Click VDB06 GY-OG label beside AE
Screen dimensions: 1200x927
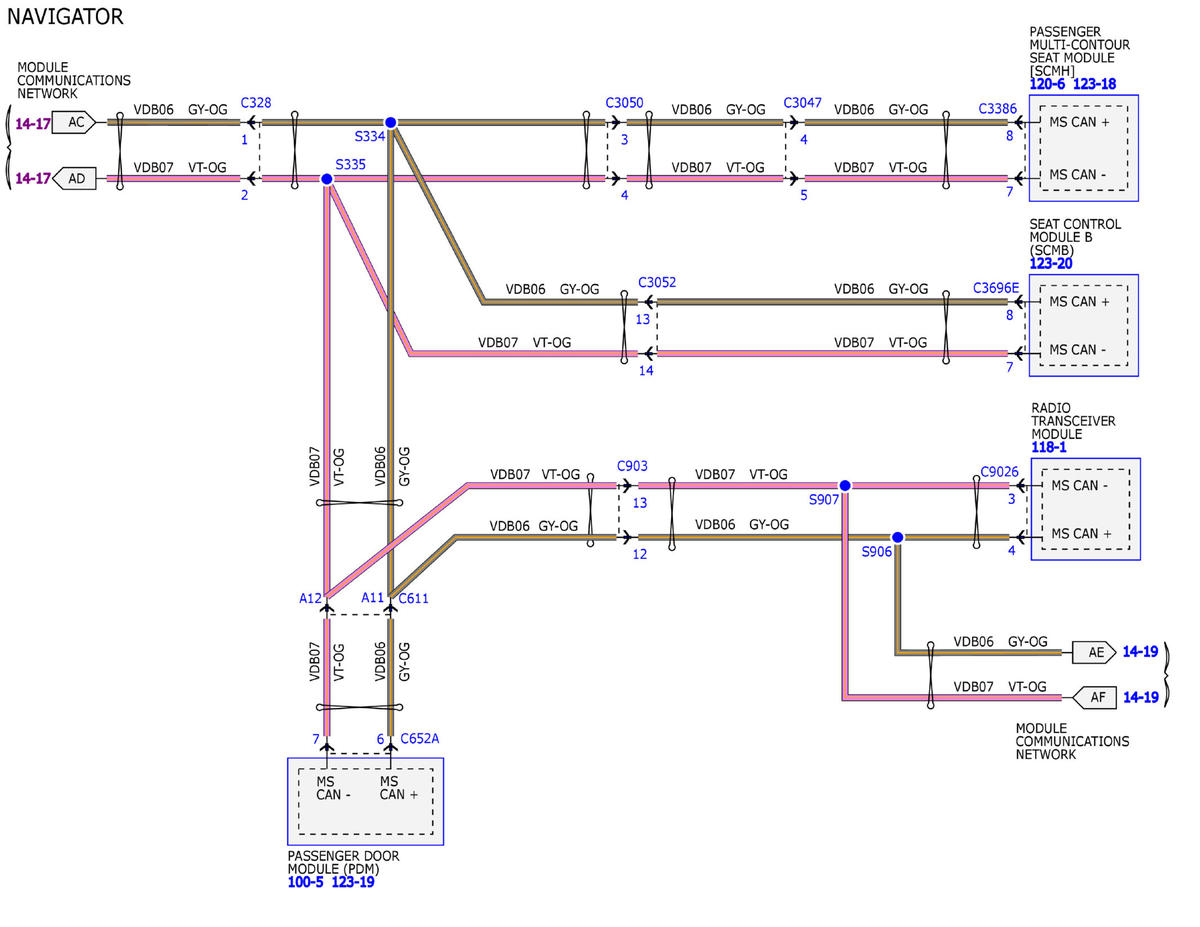(x=1000, y=642)
